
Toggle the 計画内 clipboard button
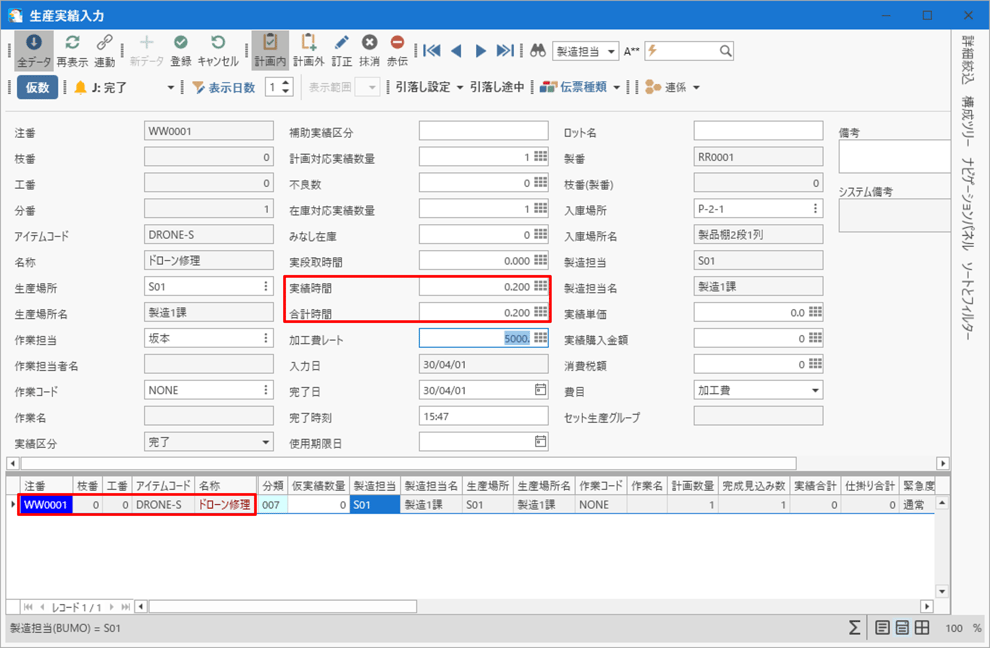pyautogui.click(x=269, y=43)
